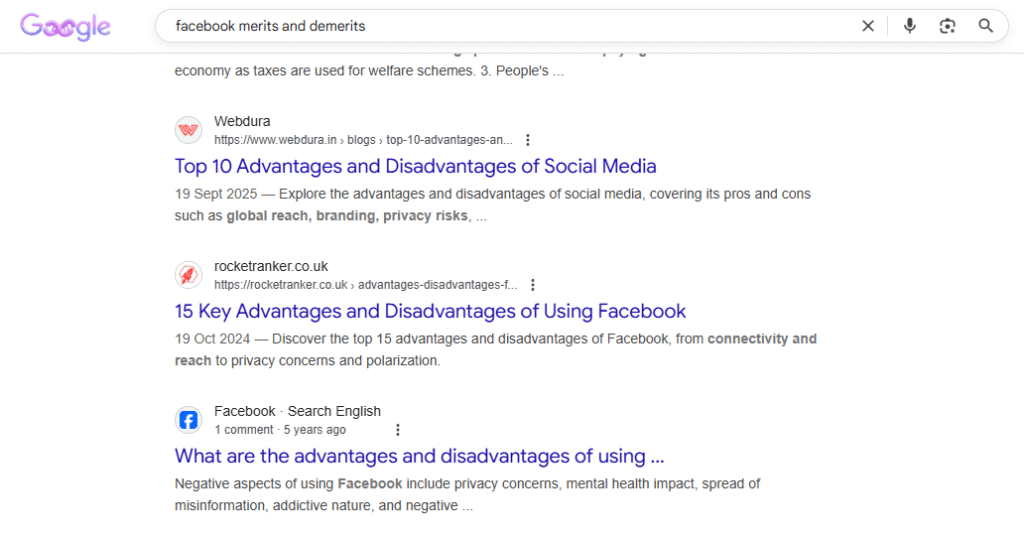Submit search with magnifying glass icon
This screenshot has width=1024, height=541.
click(985, 26)
